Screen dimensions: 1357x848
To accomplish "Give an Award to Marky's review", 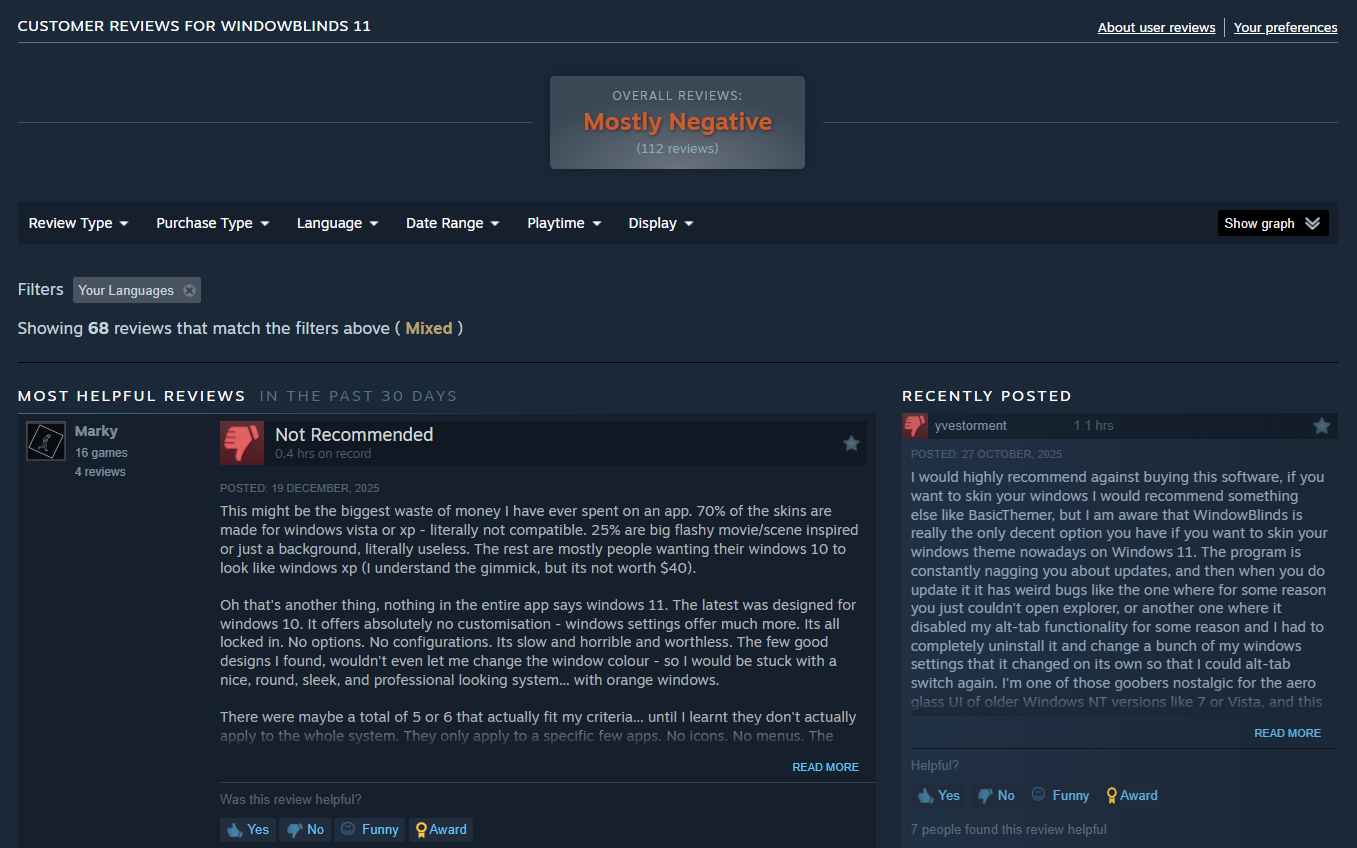I will [x=441, y=829].
